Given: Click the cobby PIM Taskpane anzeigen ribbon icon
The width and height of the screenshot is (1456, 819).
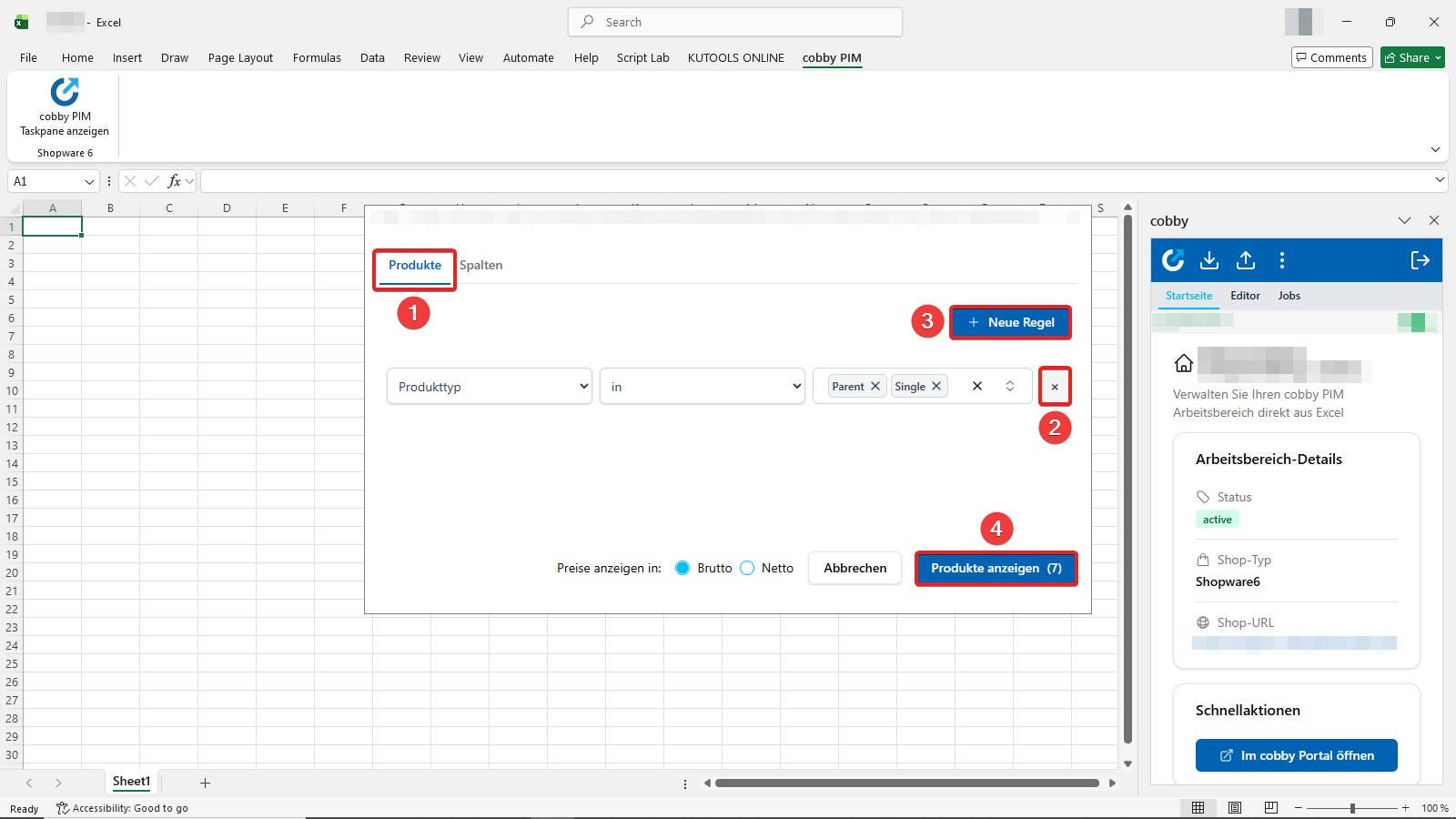Looking at the screenshot, I should (65, 93).
